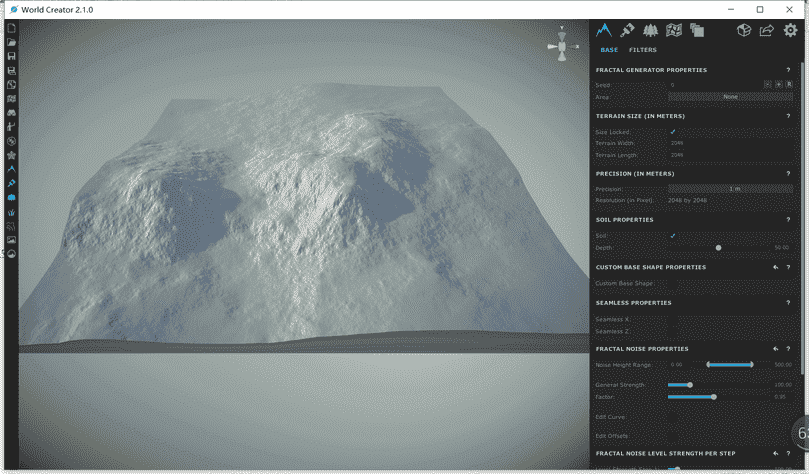
Task: Click the General Strength 100.00 value
Action: (783, 385)
